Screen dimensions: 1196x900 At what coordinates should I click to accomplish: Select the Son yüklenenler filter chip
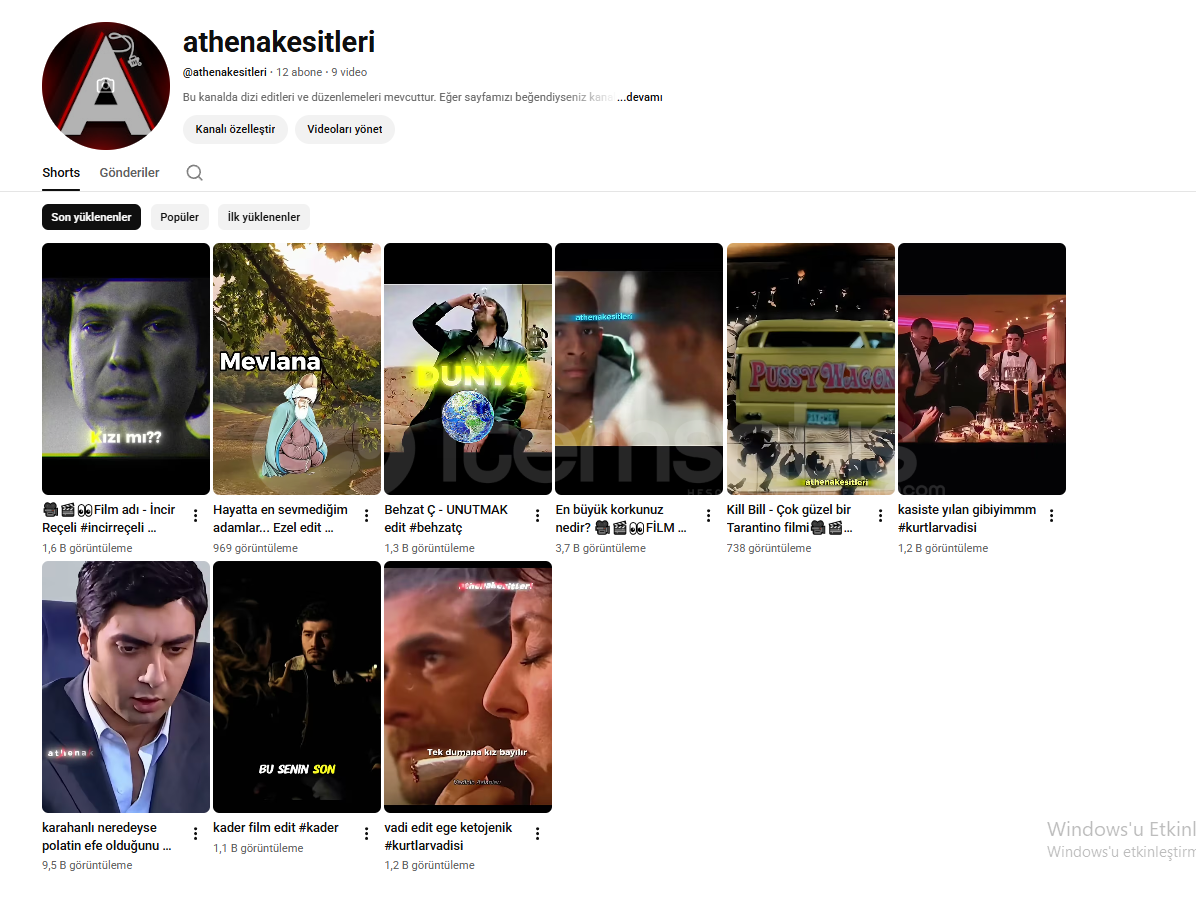92,217
